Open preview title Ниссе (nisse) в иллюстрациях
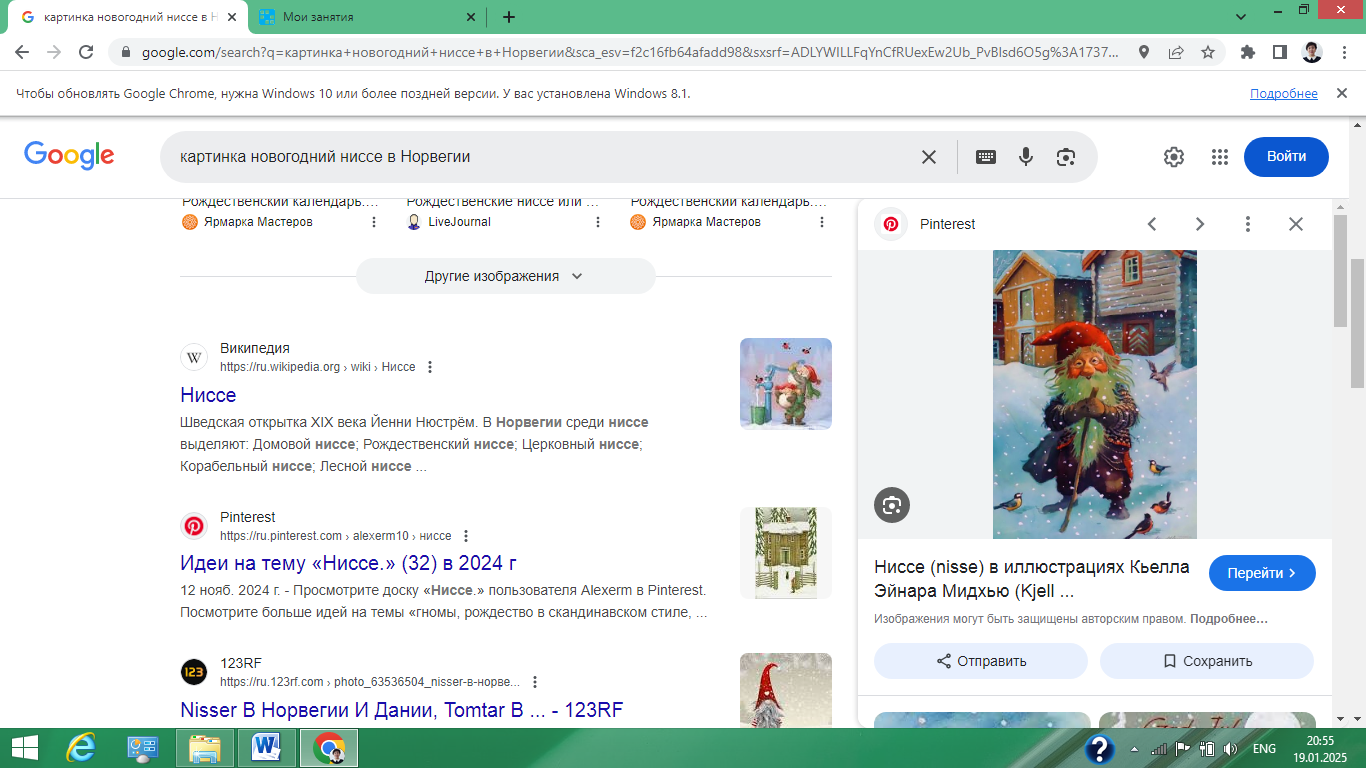Screen dimensions: 1366x768 (x=1032, y=579)
